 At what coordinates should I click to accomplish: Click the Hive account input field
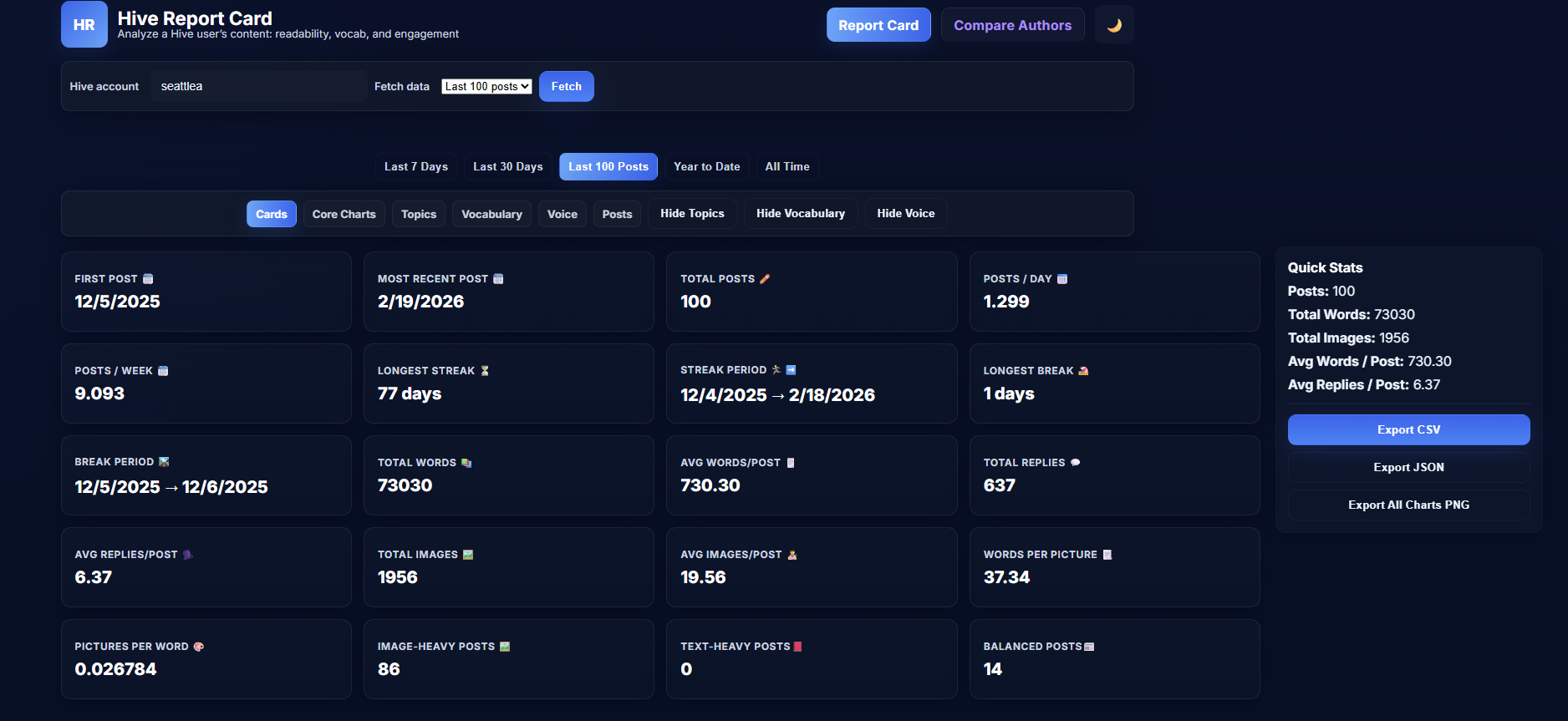click(x=259, y=87)
